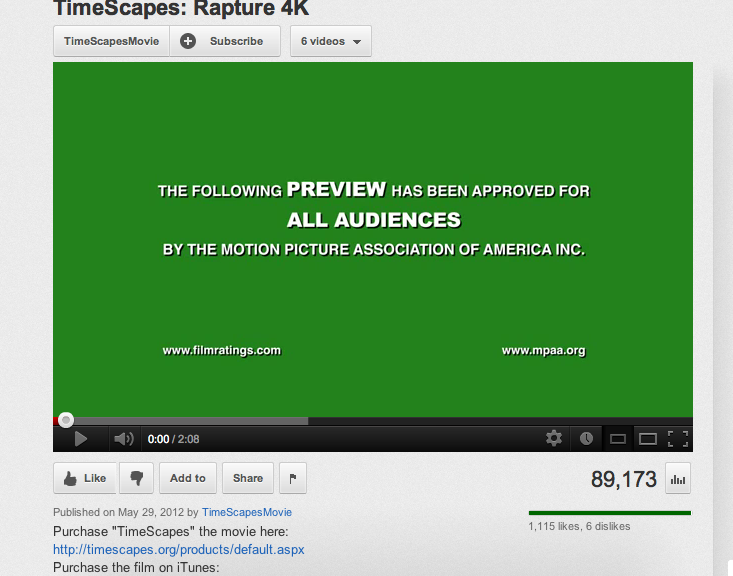Click the 89,173 view count
Screen dimensions: 733x576
624,479
